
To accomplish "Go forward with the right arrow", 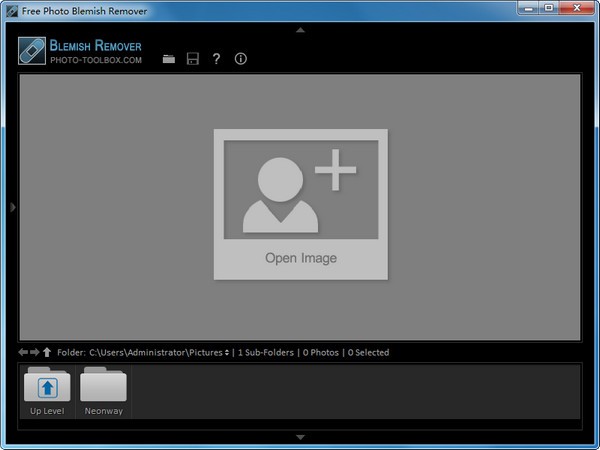I will (x=35, y=352).
